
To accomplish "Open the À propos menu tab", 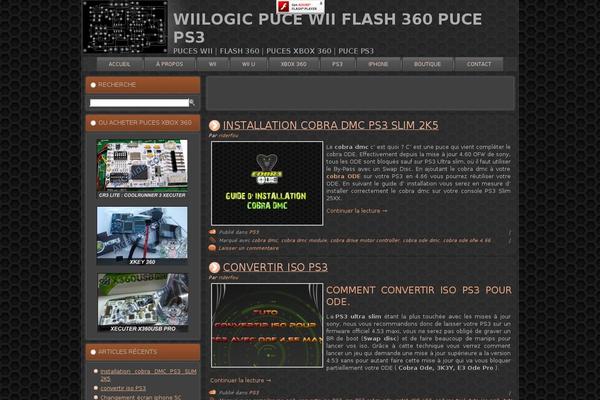I will tap(170, 64).
